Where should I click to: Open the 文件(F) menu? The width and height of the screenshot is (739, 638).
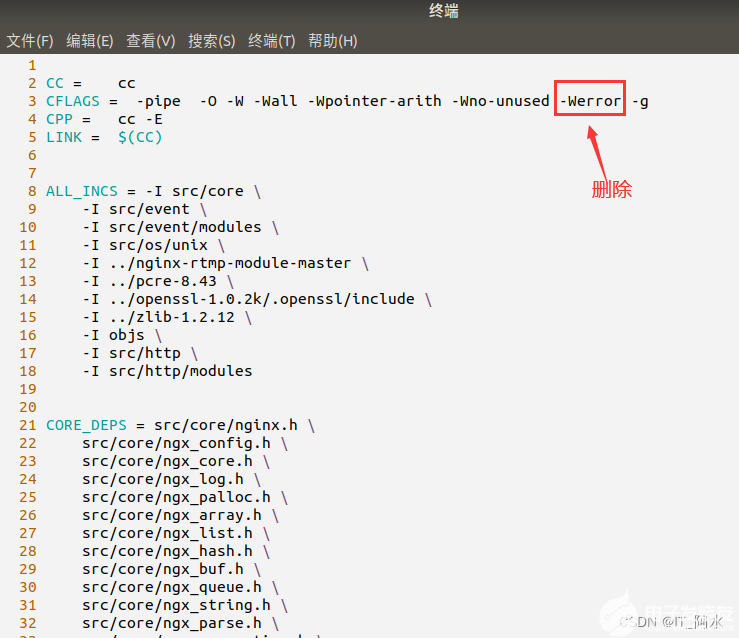(x=30, y=41)
